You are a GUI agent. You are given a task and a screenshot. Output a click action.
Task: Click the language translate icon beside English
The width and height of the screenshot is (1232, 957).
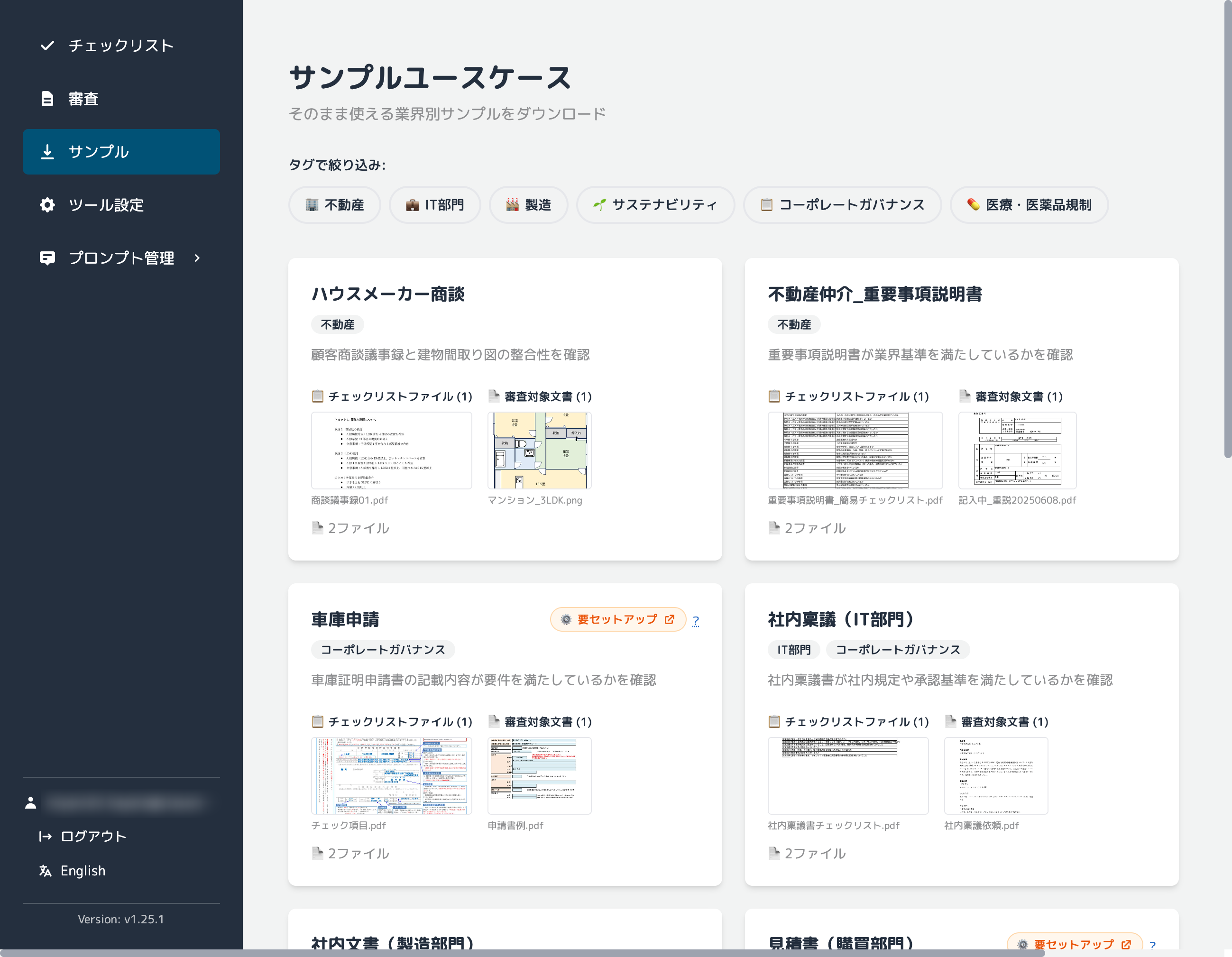[45, 871]
